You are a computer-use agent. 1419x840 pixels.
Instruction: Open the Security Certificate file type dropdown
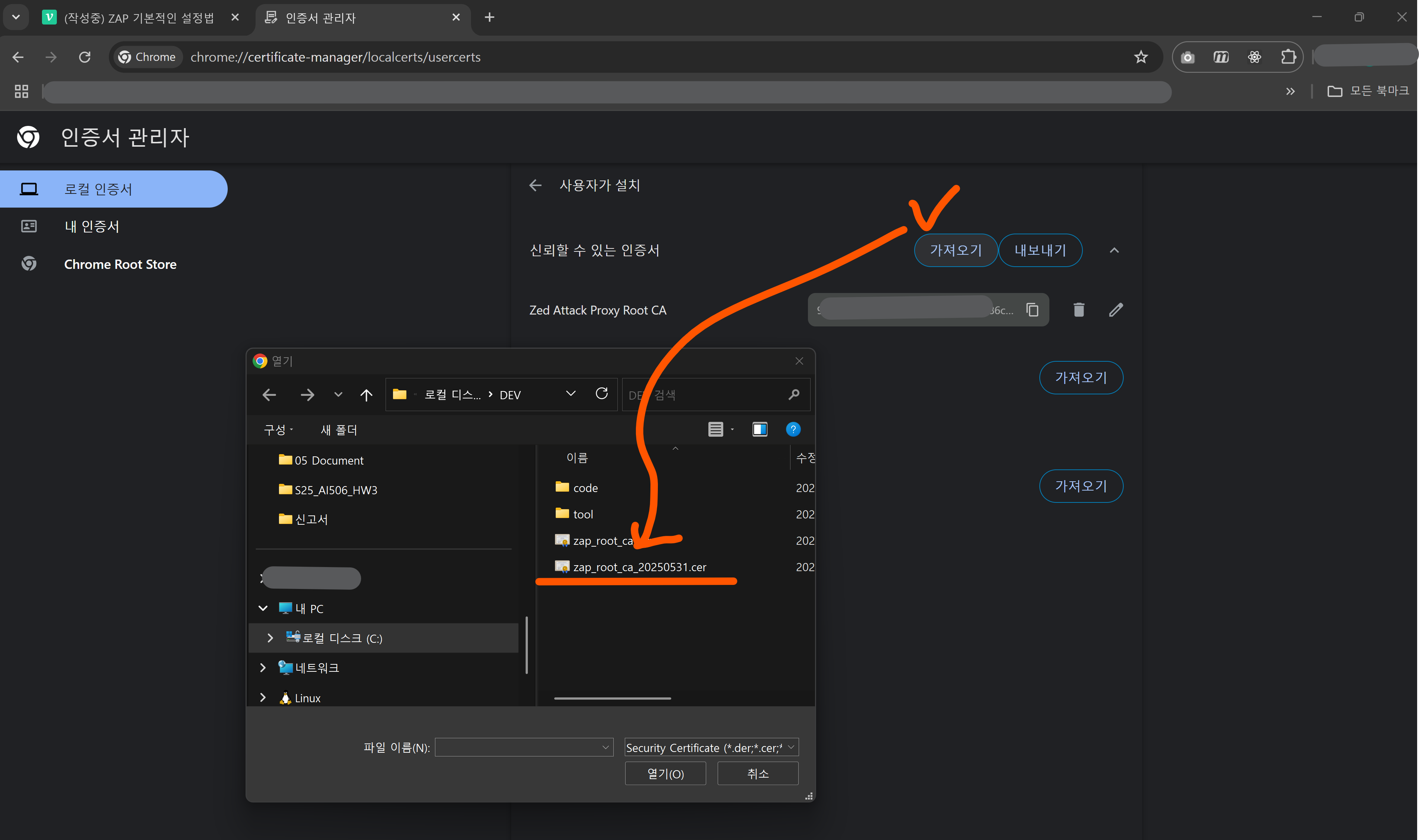[x=711, y=748]
